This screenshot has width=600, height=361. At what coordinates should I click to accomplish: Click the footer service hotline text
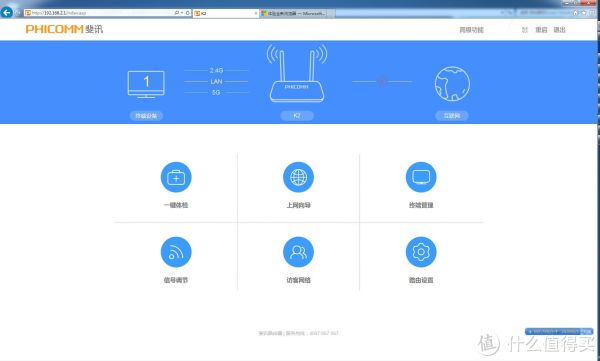[298, 333]
